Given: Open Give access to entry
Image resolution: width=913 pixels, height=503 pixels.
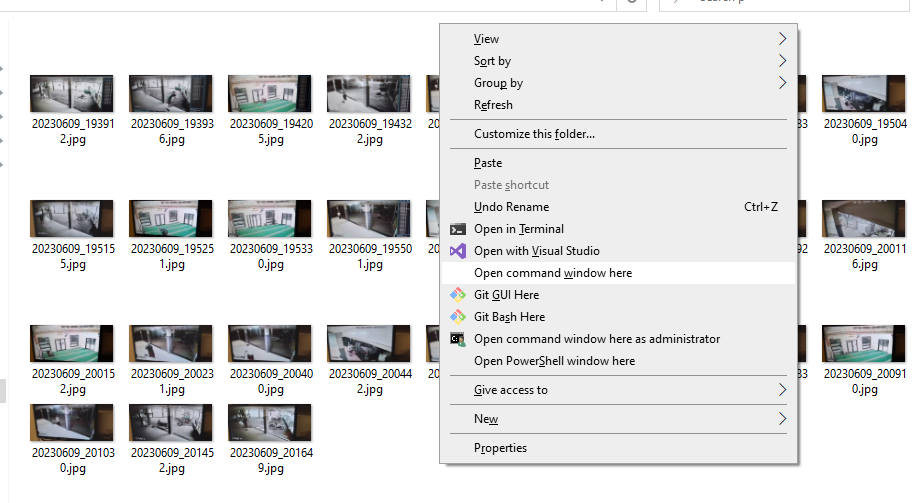Looking at the screenshot, I should (x=618, y=390).
